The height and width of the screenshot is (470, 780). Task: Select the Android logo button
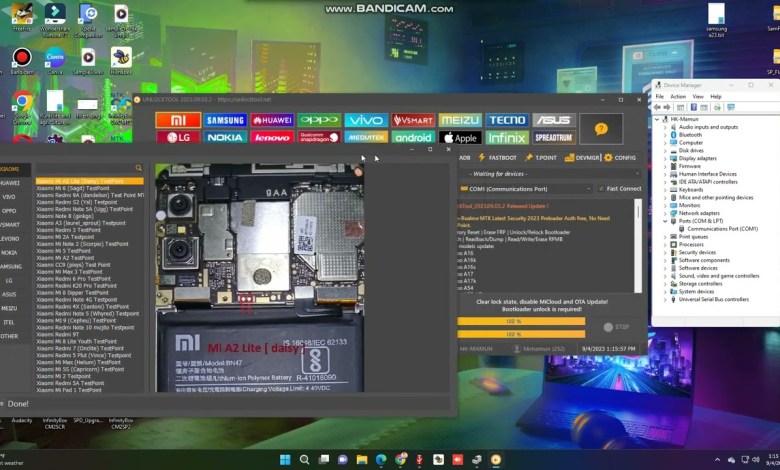(413, 137)
